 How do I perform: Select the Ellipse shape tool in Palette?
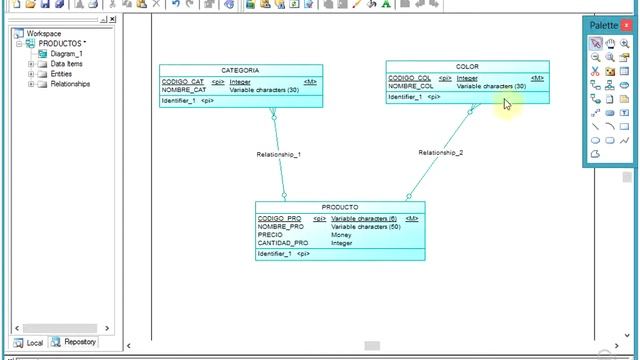596,141
